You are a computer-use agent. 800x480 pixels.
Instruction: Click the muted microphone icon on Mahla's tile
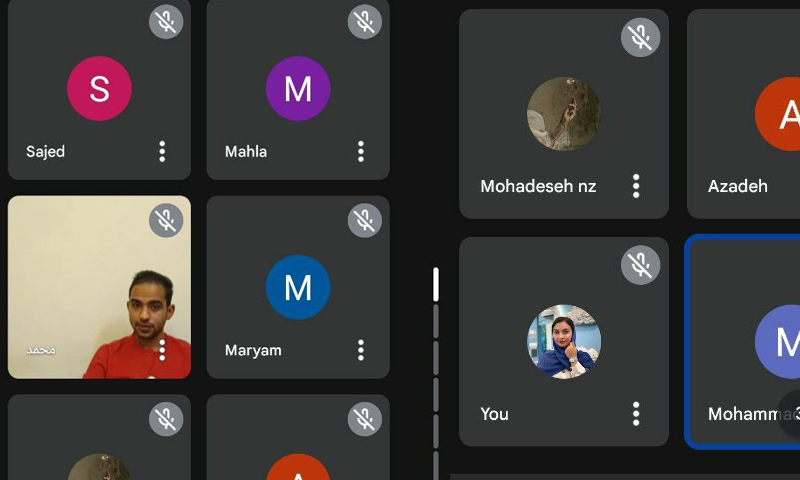click(364, 21)
